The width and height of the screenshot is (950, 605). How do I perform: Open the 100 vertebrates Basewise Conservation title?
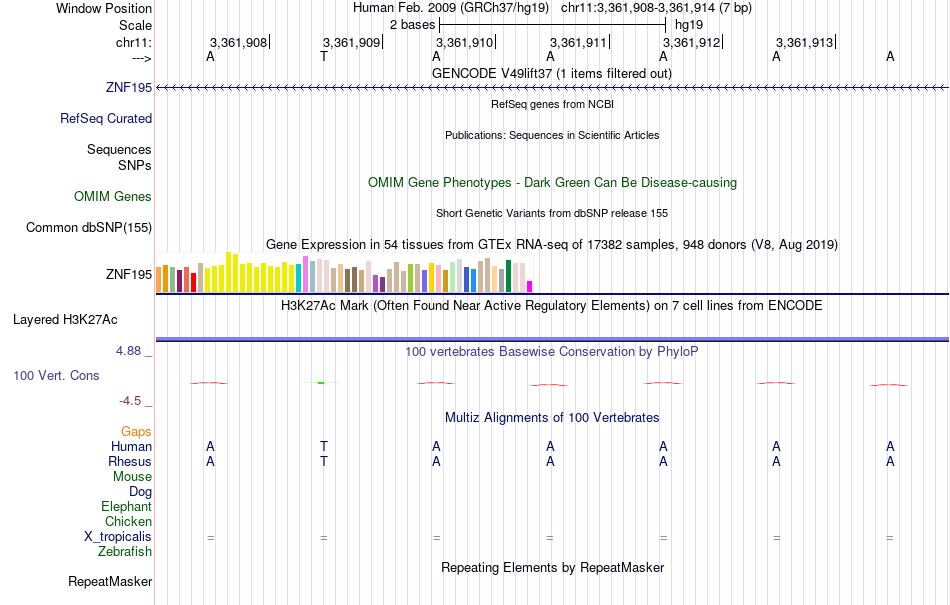pyautogui.click(x=551, y=351)
